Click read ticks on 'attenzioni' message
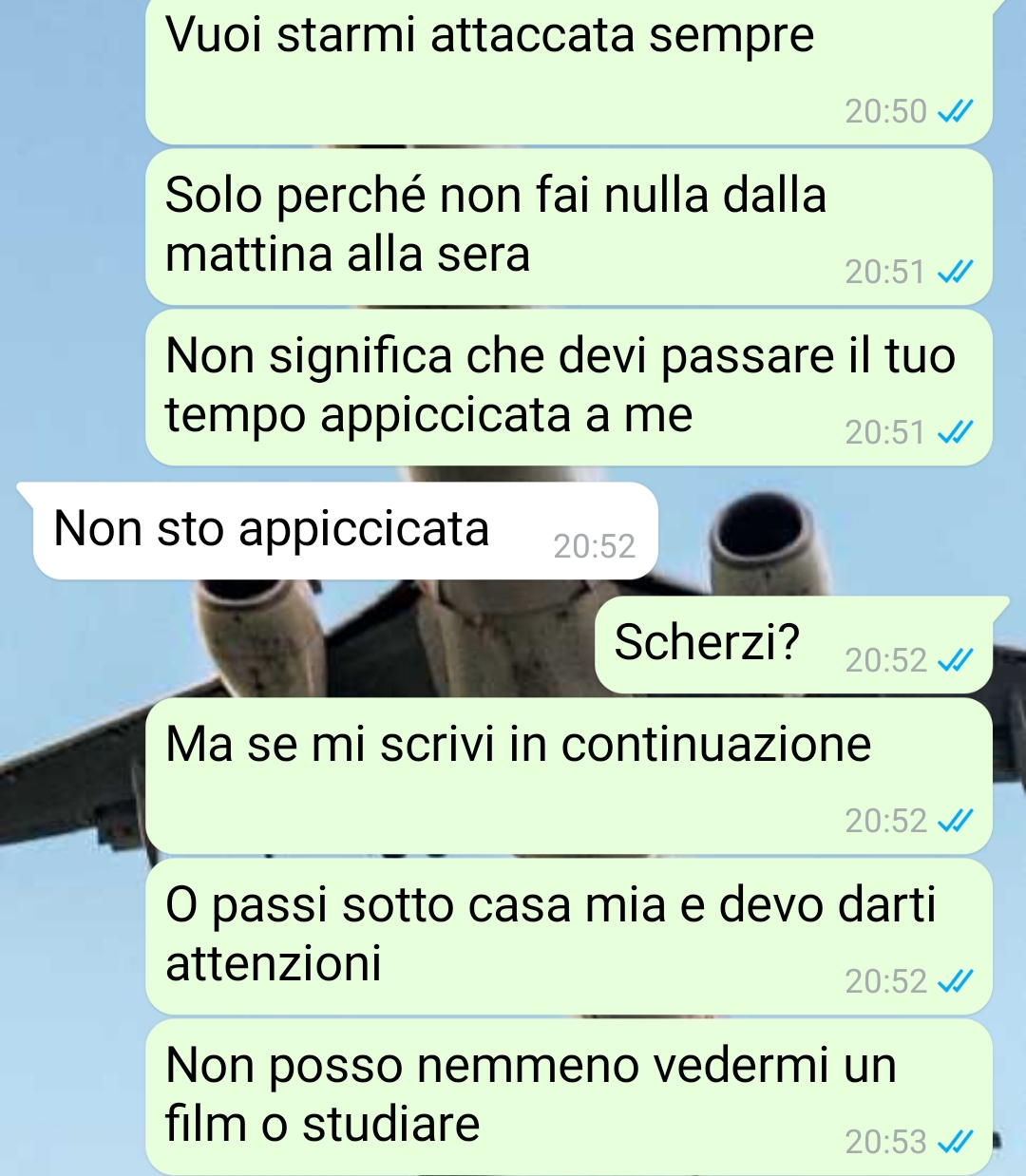This screenshot has height=1176, width=1026. tap(955, 981)
